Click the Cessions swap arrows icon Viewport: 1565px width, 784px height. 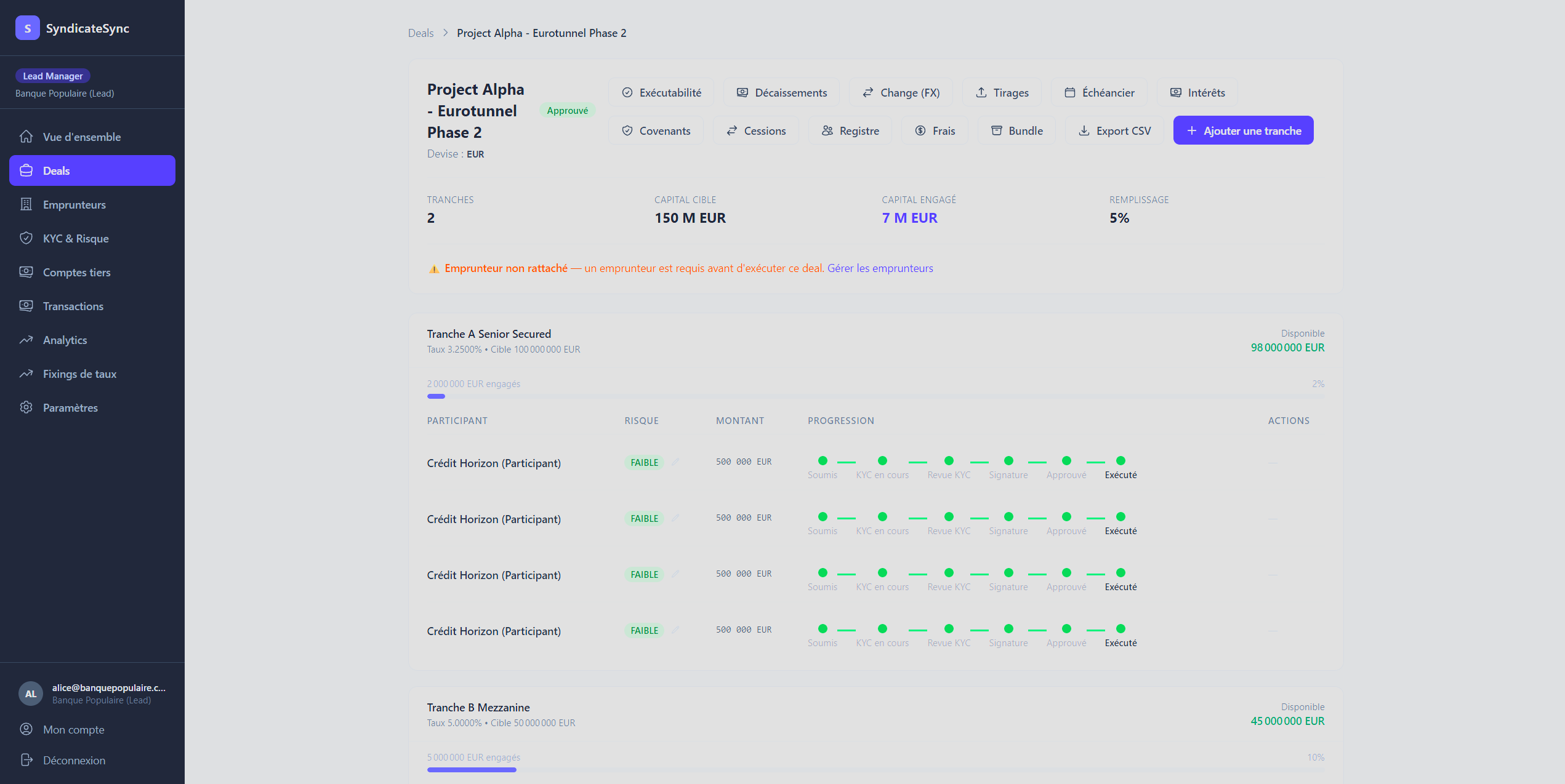732,130
